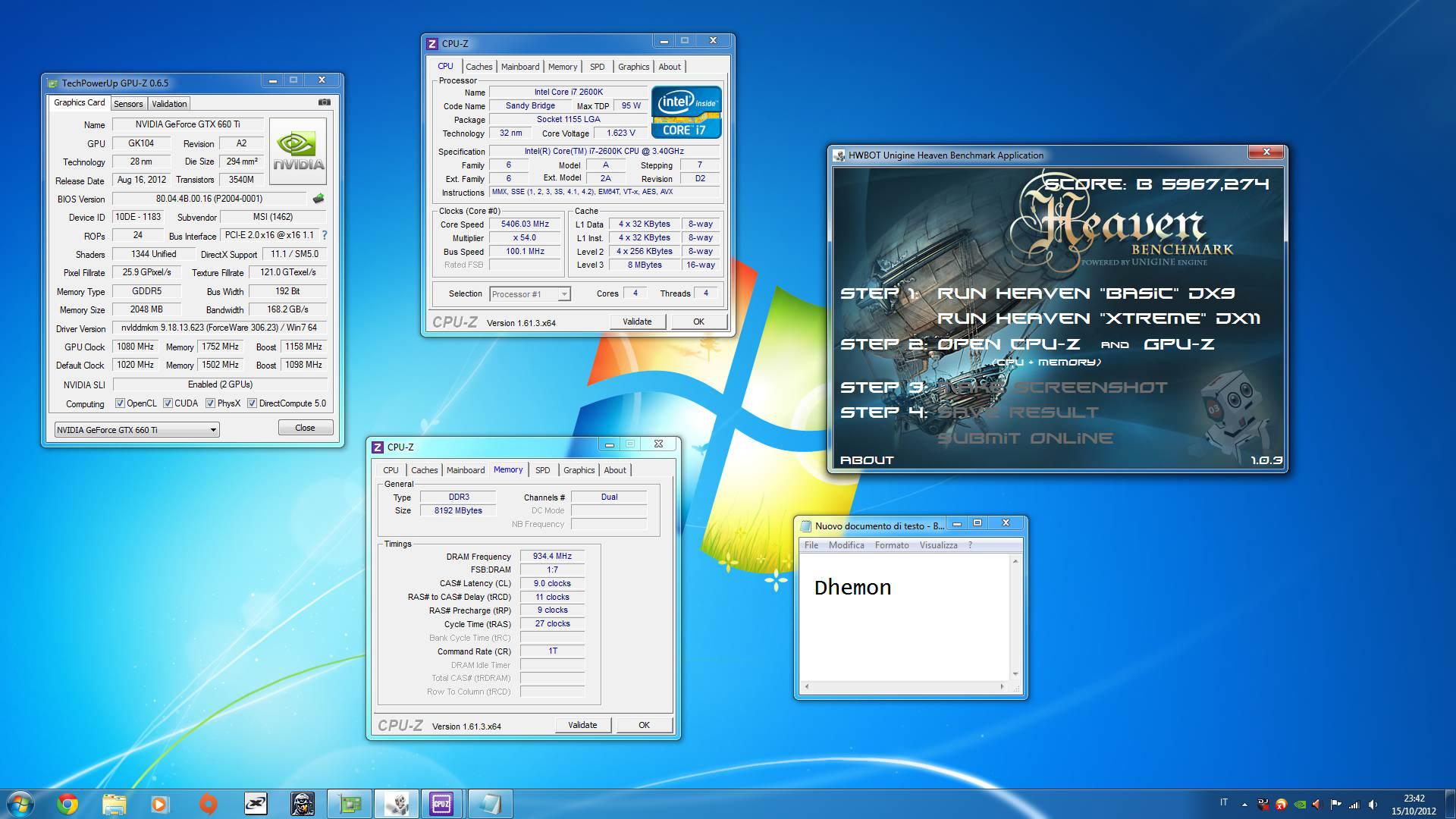Open the Formato menu in Notepad

(892, 545)
